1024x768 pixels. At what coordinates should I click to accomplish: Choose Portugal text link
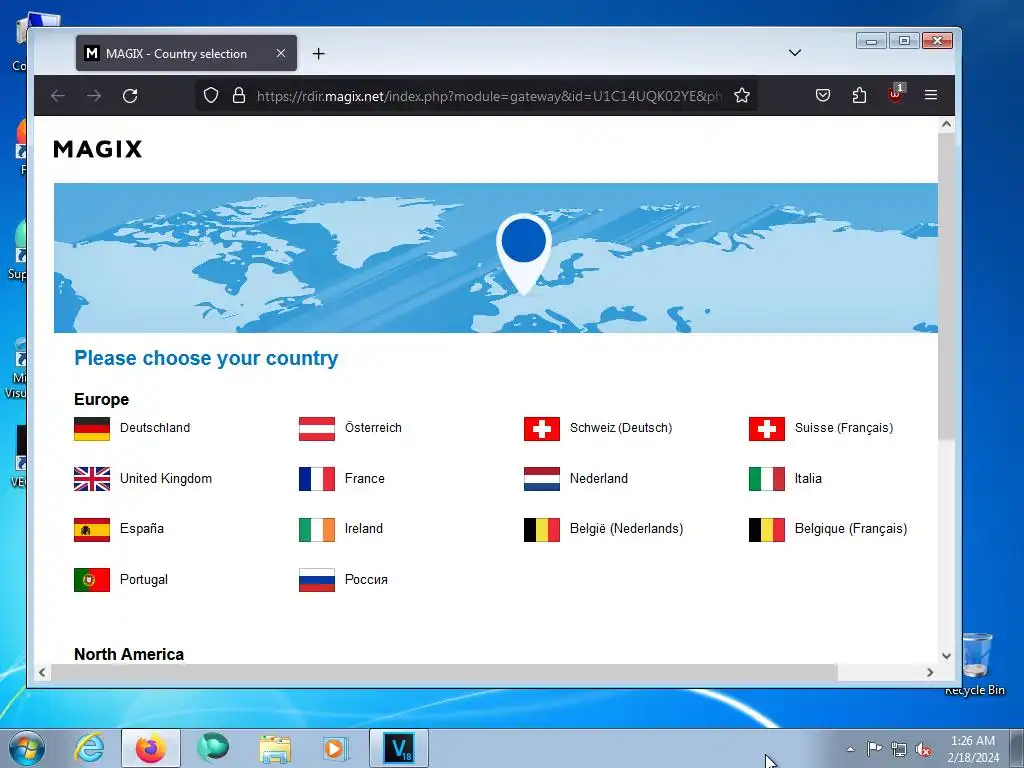point(144,579)
